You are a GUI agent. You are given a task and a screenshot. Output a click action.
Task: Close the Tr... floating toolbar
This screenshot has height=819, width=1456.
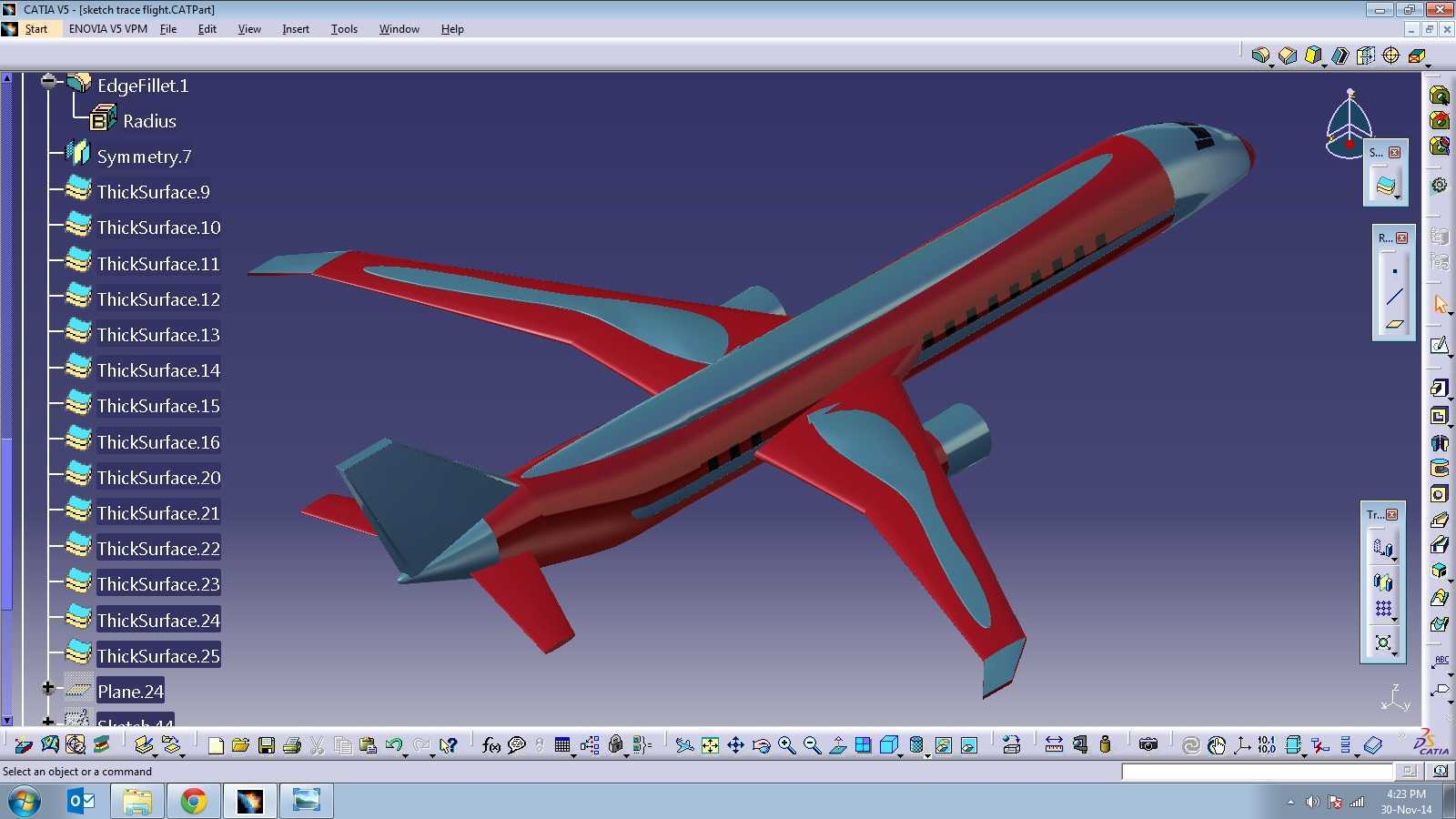pyautogui.click(x=1391, y=514)
